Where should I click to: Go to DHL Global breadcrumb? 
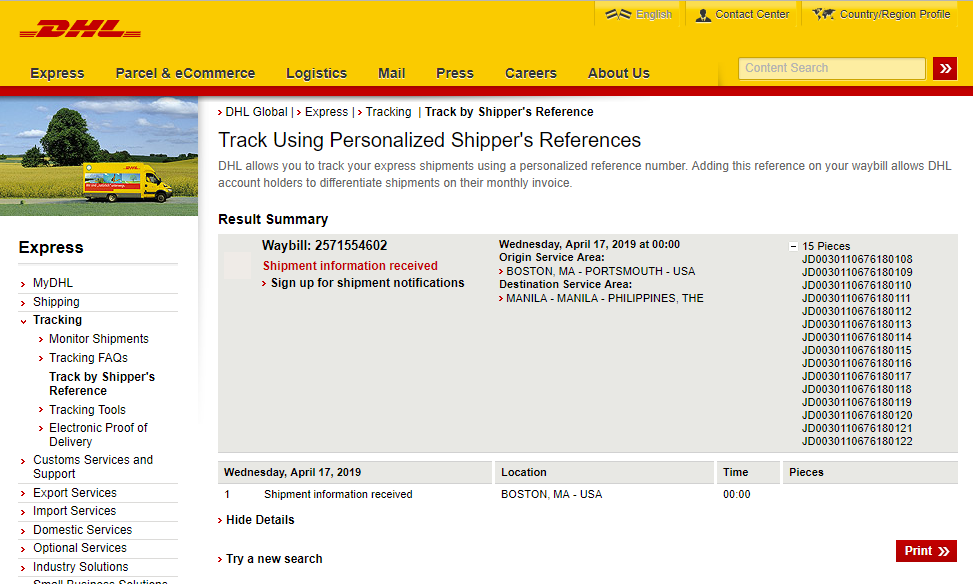pos(256,112)
